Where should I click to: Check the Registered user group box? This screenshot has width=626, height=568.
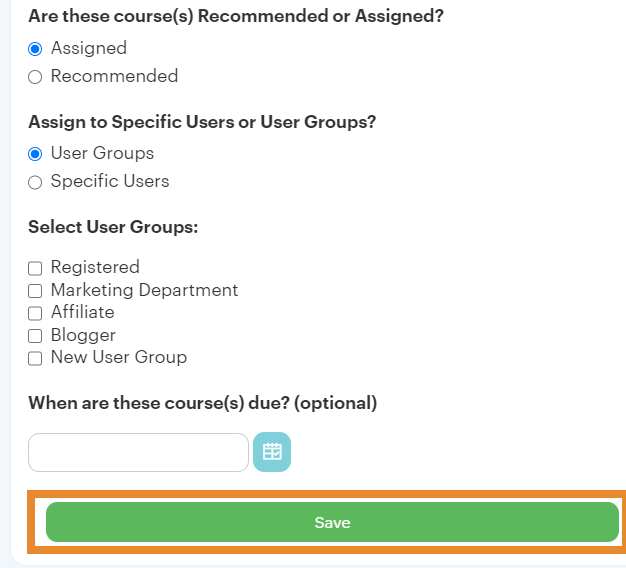coord(35,268)
